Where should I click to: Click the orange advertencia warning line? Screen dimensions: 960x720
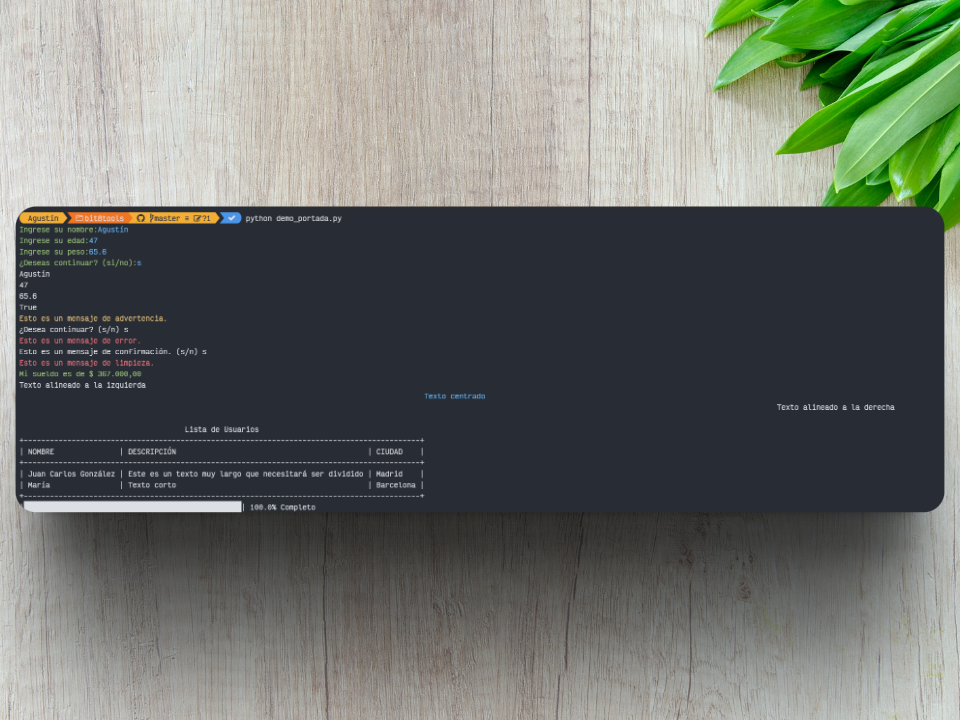click(x=93, y=318)
